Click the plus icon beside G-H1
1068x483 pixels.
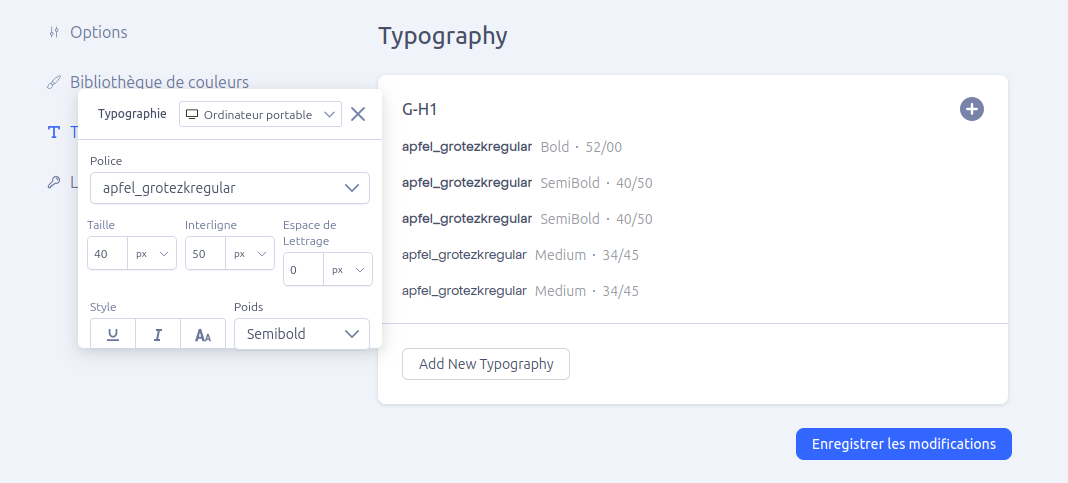point(971,109)
